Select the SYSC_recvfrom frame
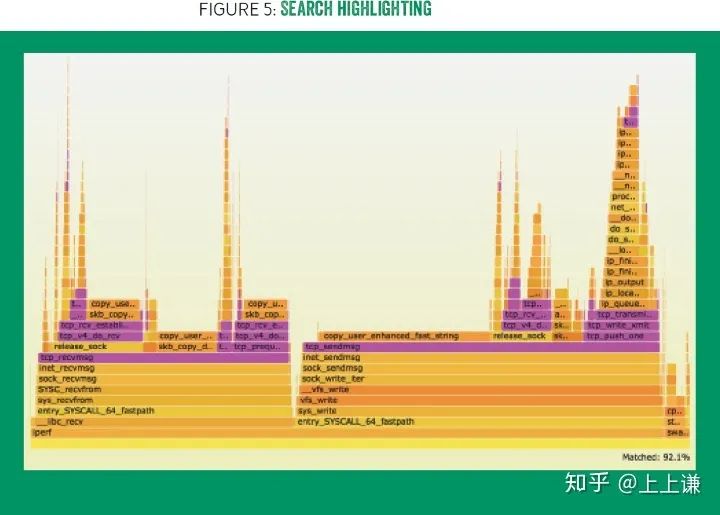720x515 pixels. (x=164, y=390)
